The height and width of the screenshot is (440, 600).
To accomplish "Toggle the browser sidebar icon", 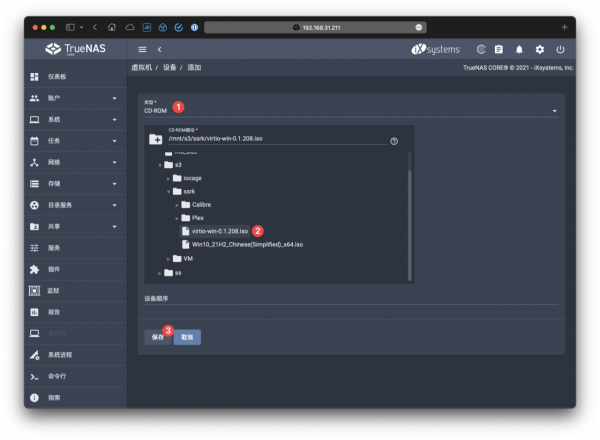I will point(70,27).
